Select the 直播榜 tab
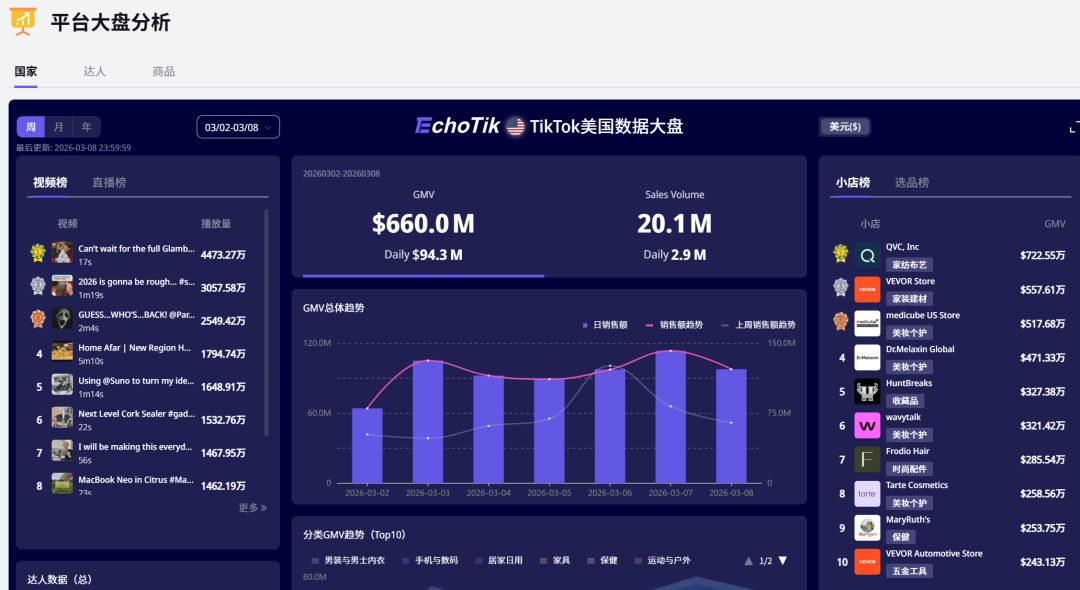 110,182
